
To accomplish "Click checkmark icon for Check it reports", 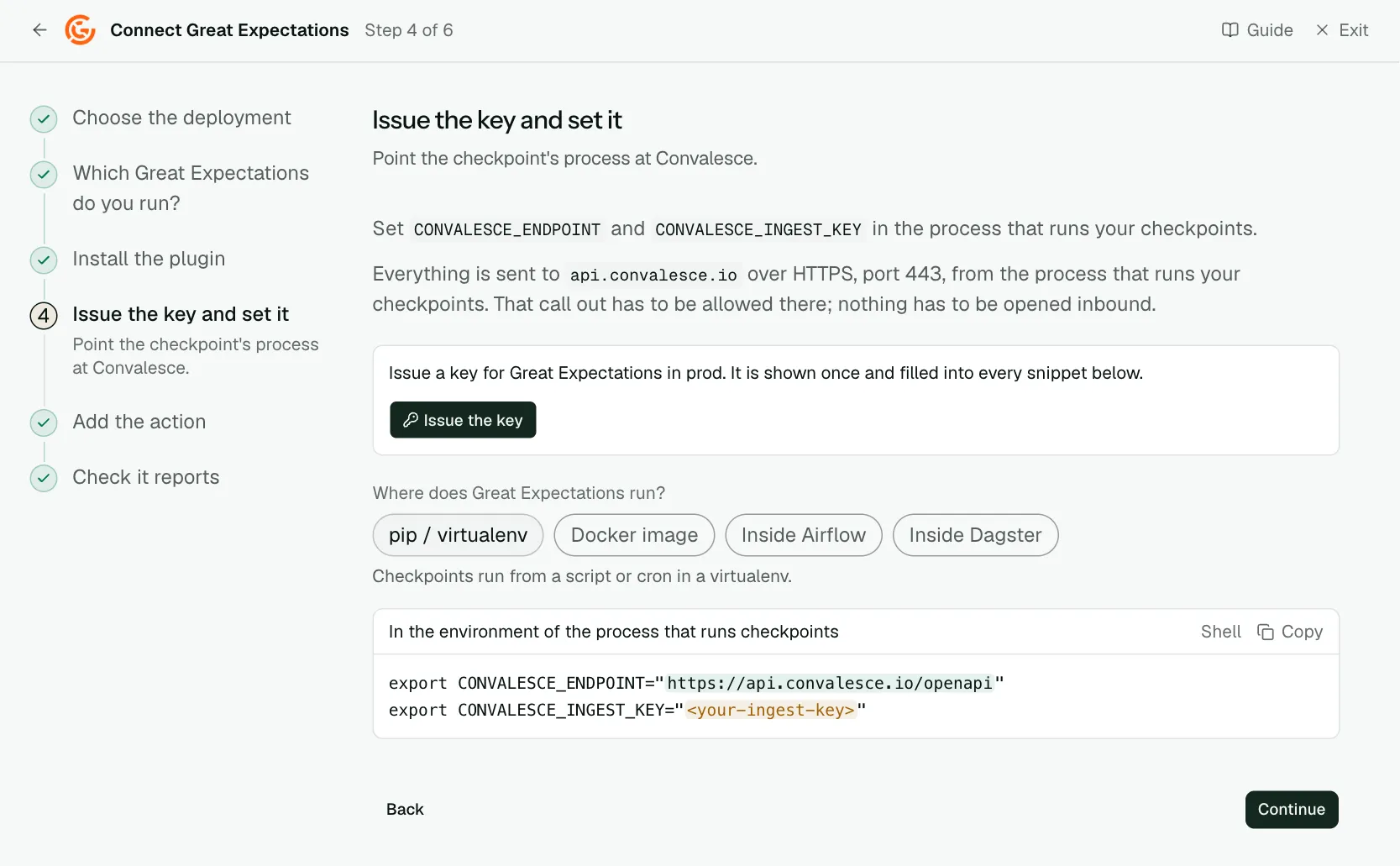I will pos(44,479).
